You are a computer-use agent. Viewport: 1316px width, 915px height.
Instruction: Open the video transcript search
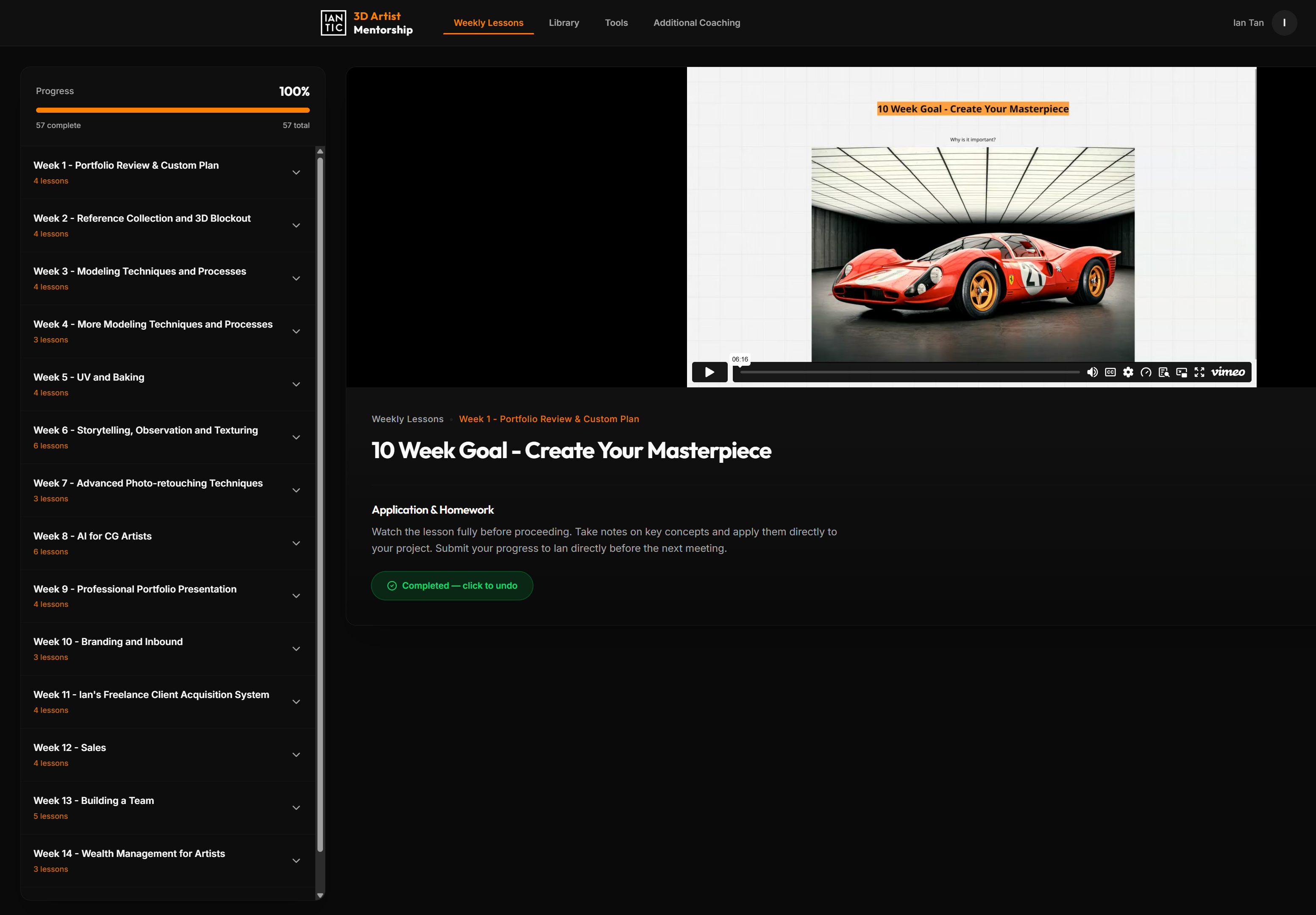(x=1163, y=372)
